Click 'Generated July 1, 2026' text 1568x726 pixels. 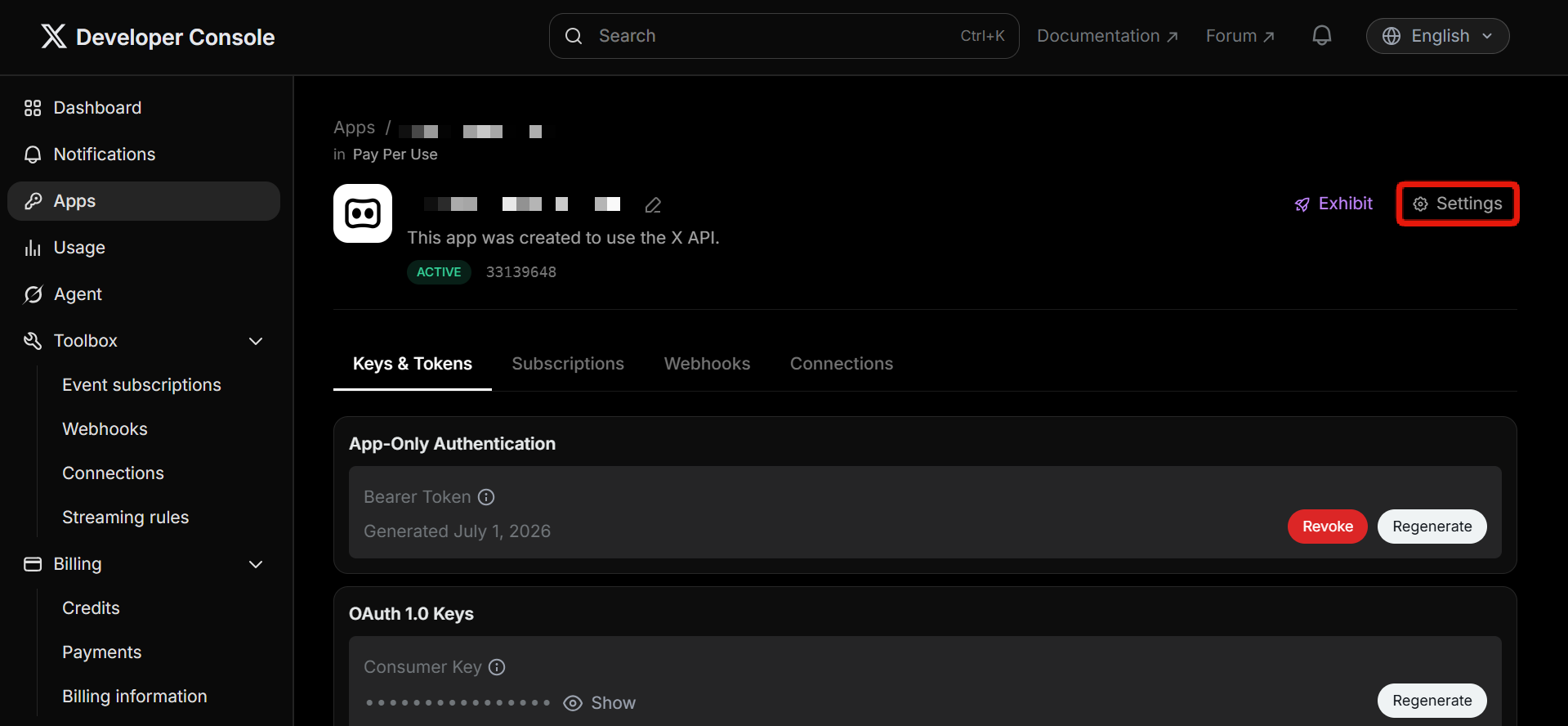click(x=457, y=531)
